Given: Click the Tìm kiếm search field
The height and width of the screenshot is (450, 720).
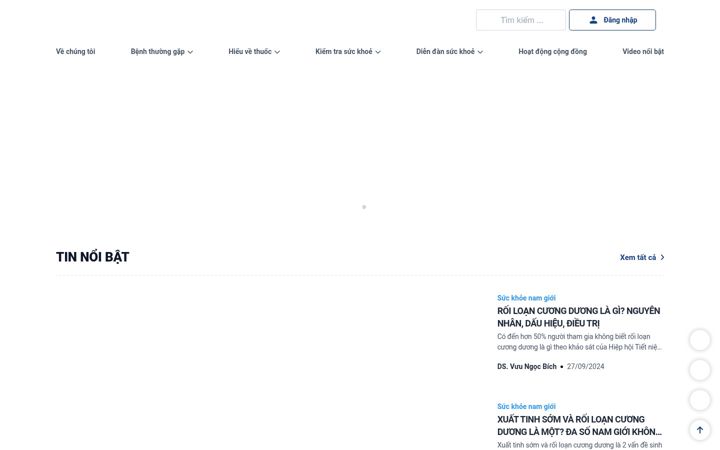Looking at the screenshot, I should pyautogui.click(x=521, y=20).
